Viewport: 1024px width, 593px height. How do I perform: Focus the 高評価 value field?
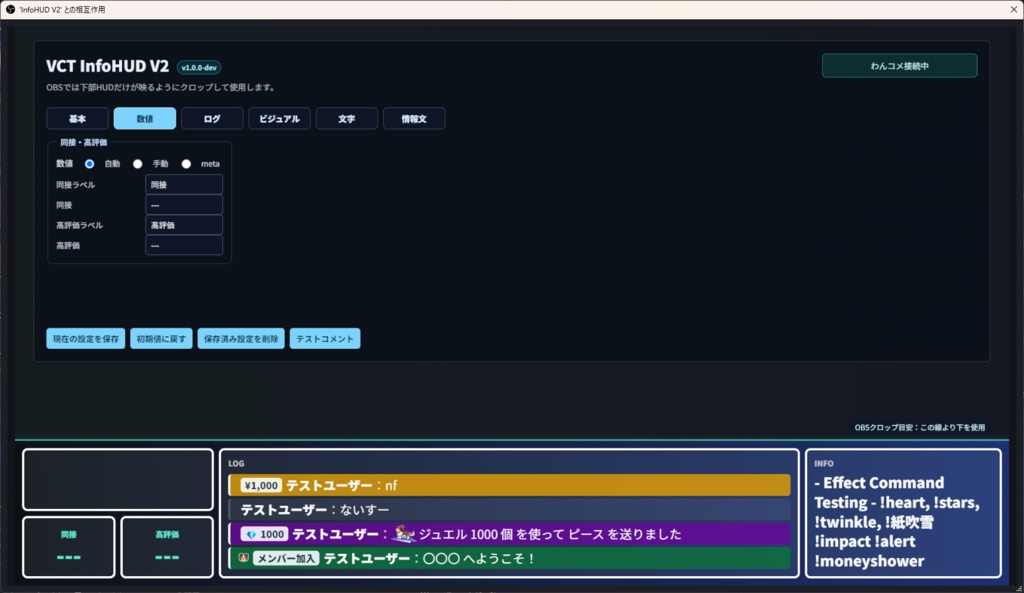184,246
